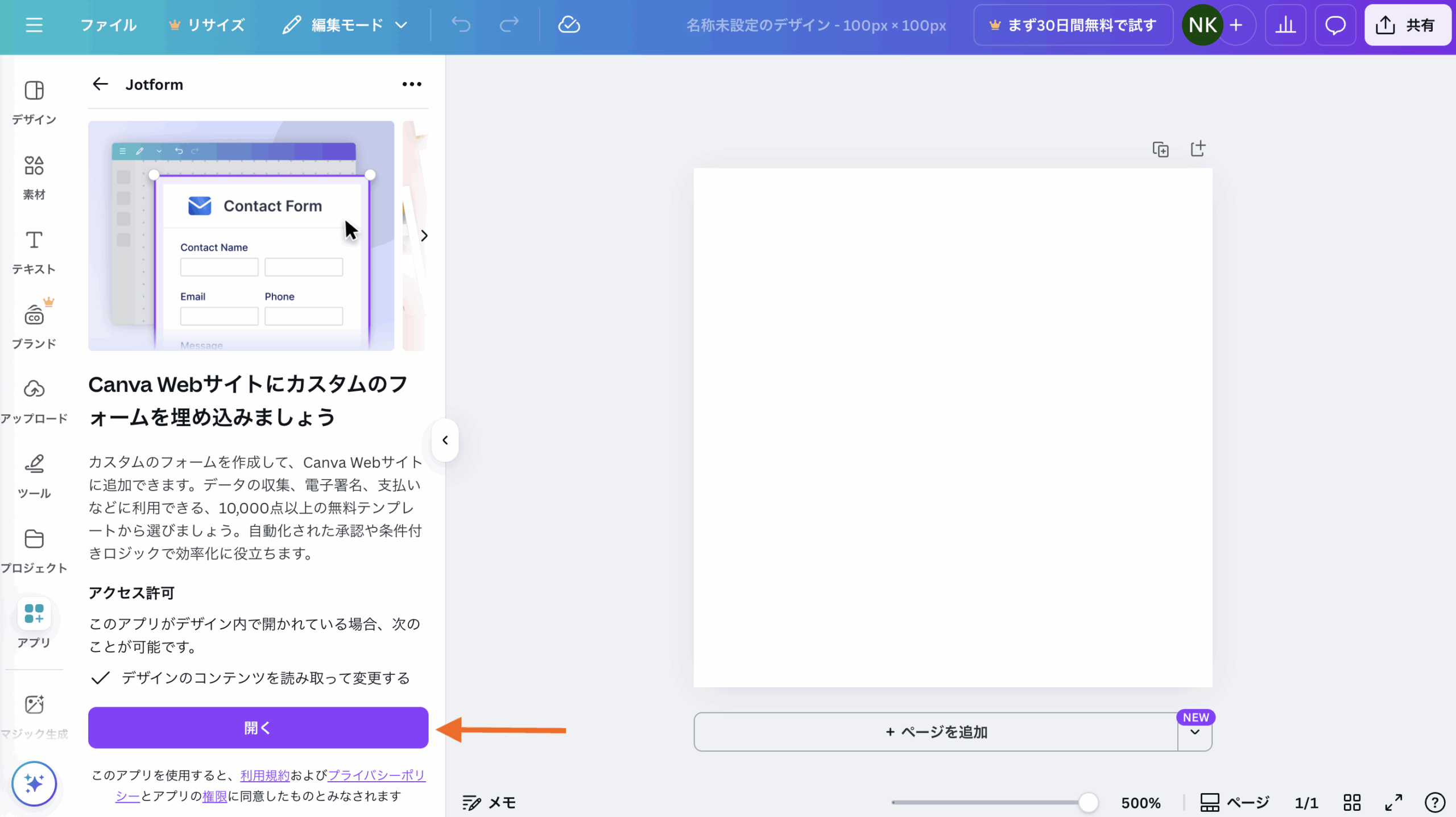
Task: Show next preview image with chevron
Action: pos(424,236)
